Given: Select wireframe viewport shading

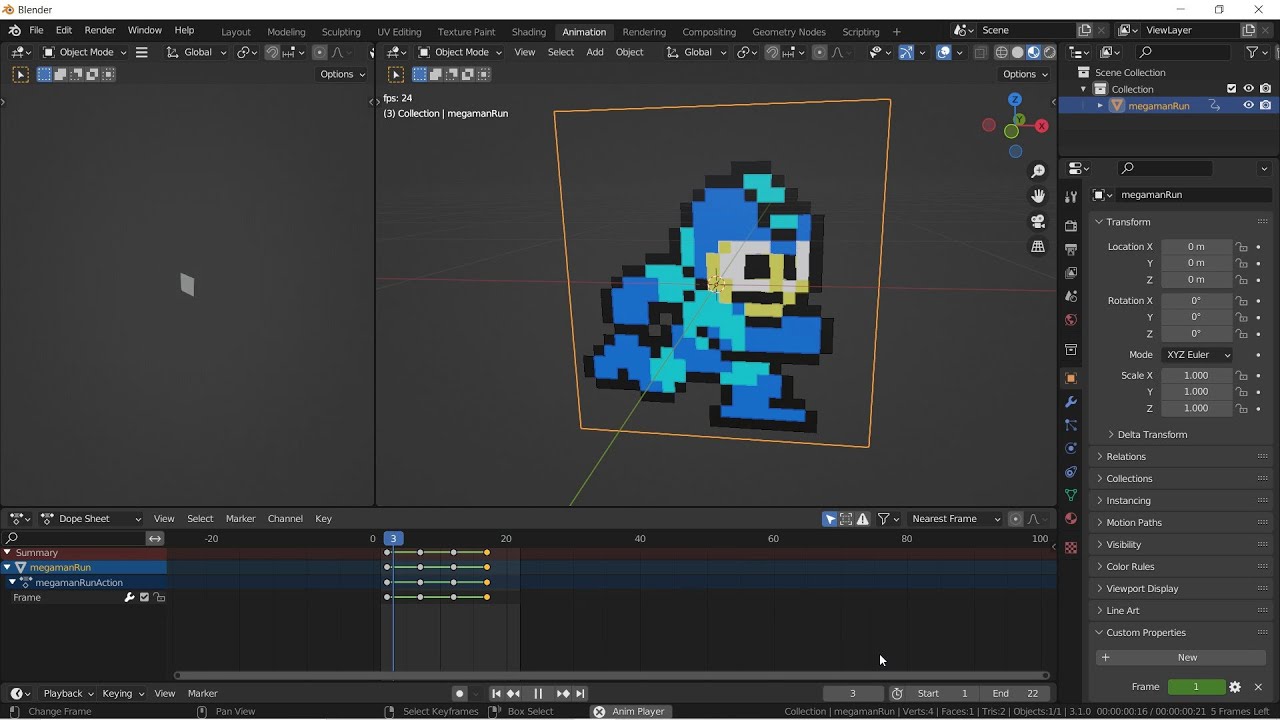Looking at the screenshot, I should (x=1001, y=52).
